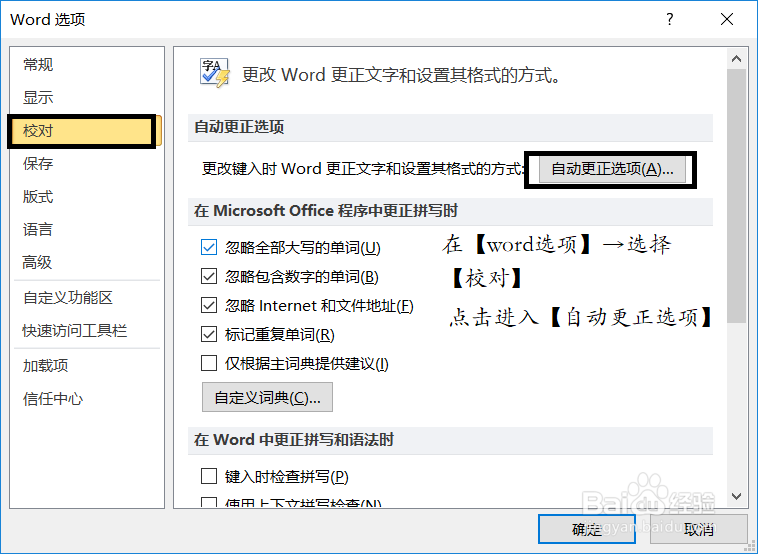Click the 自动更正选项(A)... button
Image resolution: width=758 pixels, height=554 pixels.
[x=612, y=169]
